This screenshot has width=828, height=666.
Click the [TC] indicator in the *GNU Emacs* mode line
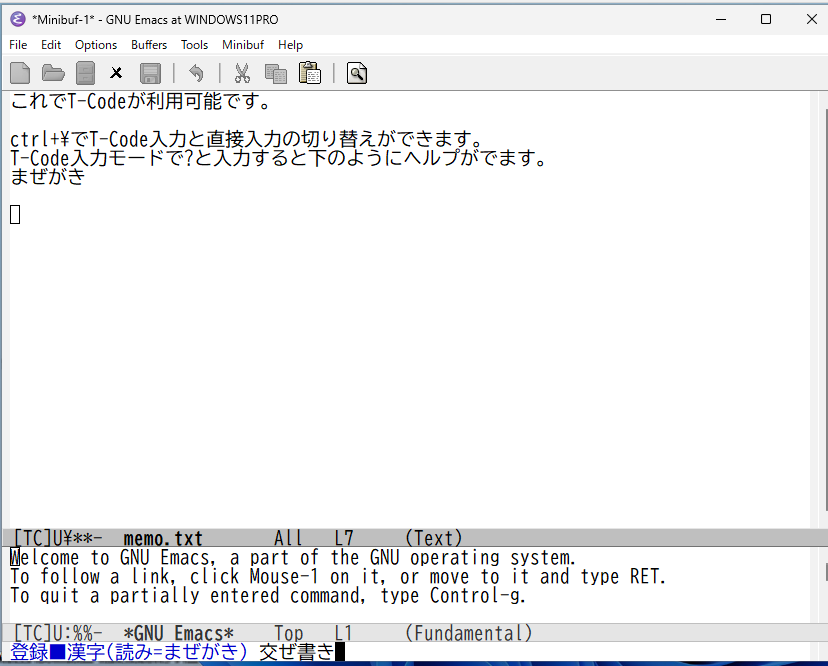click(33, 633)
